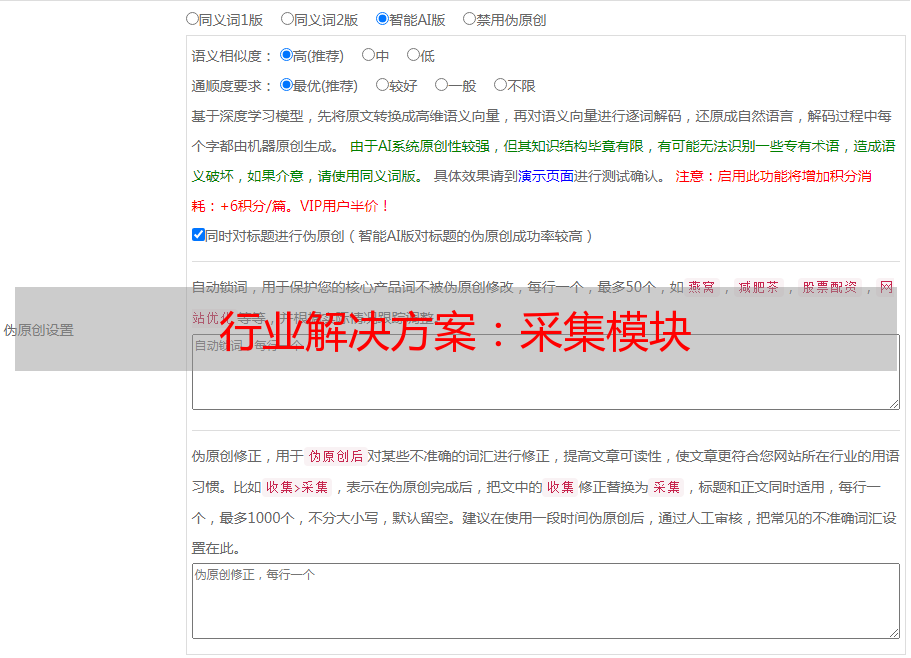This screenshot has width=911, height=658.
Task: Set 通顺度要求 to 最优(推荐)
Action: (x=286, y=85)
